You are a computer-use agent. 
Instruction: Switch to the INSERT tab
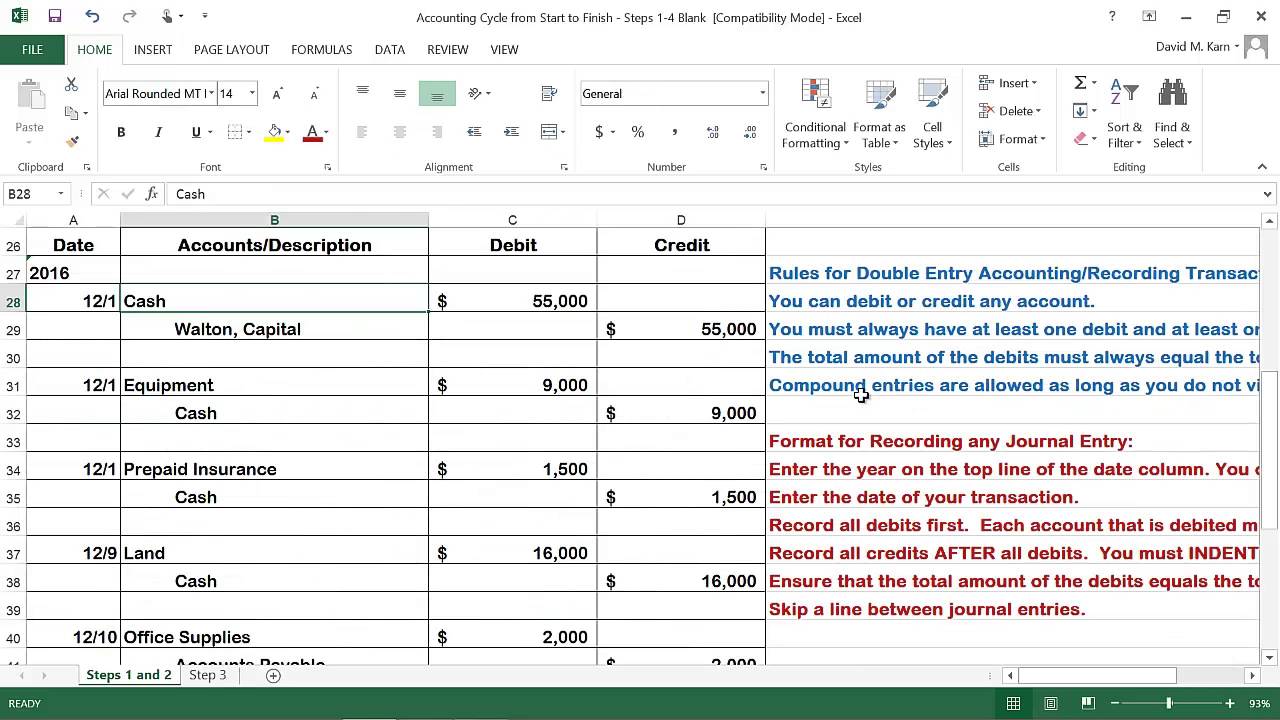tap(153, 49)
